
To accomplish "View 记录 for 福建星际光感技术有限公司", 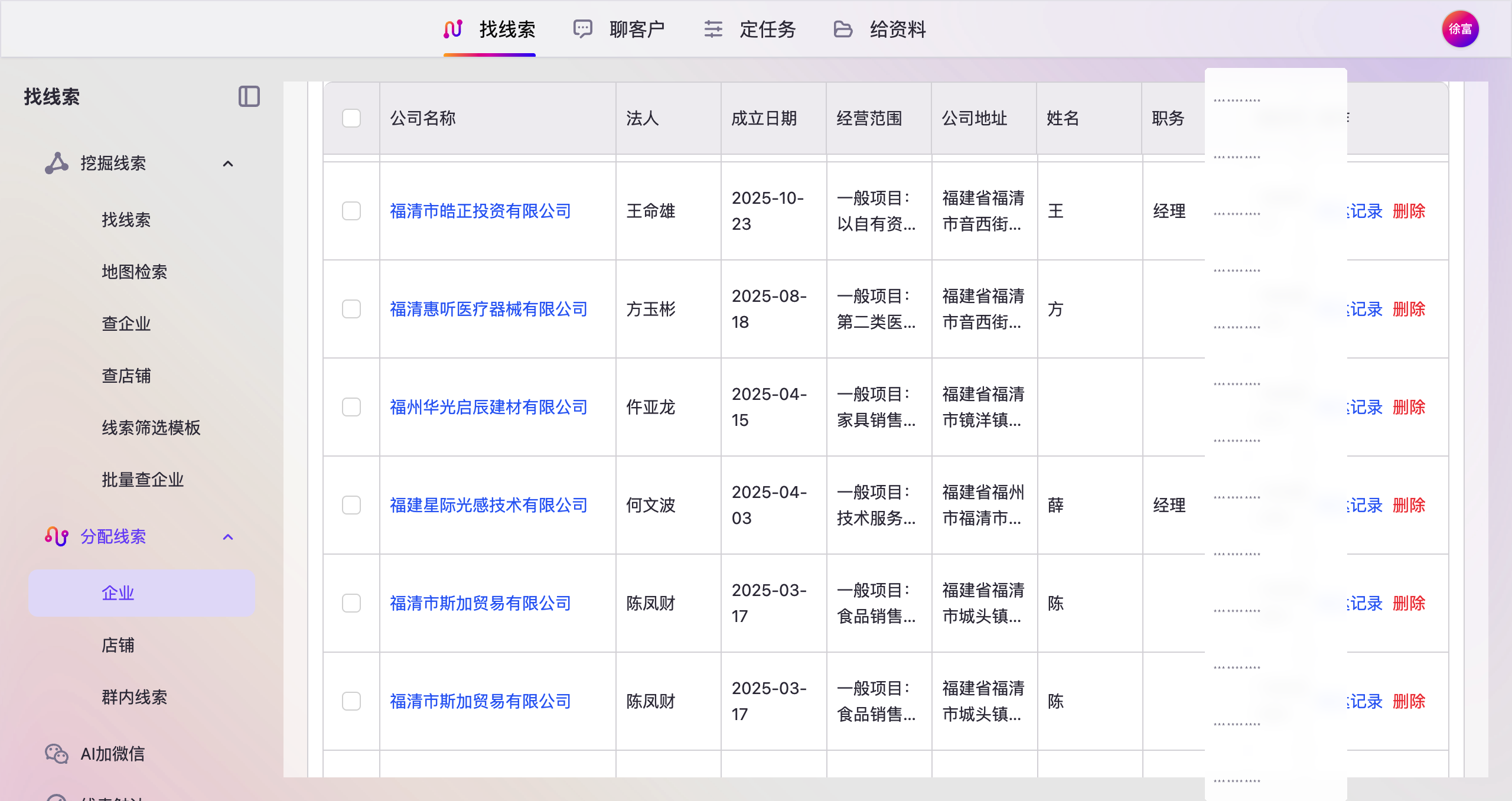I will 1365,505.
